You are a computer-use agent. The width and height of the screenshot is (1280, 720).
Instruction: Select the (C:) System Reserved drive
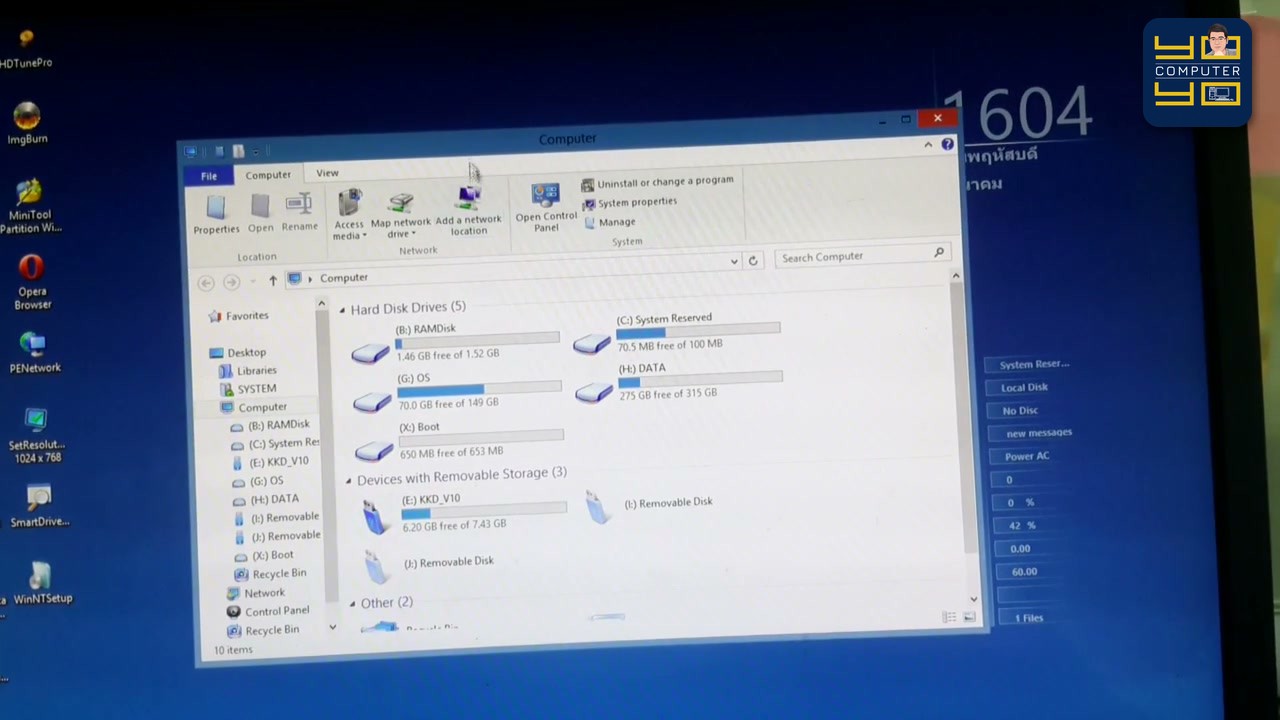pos(677,331)
